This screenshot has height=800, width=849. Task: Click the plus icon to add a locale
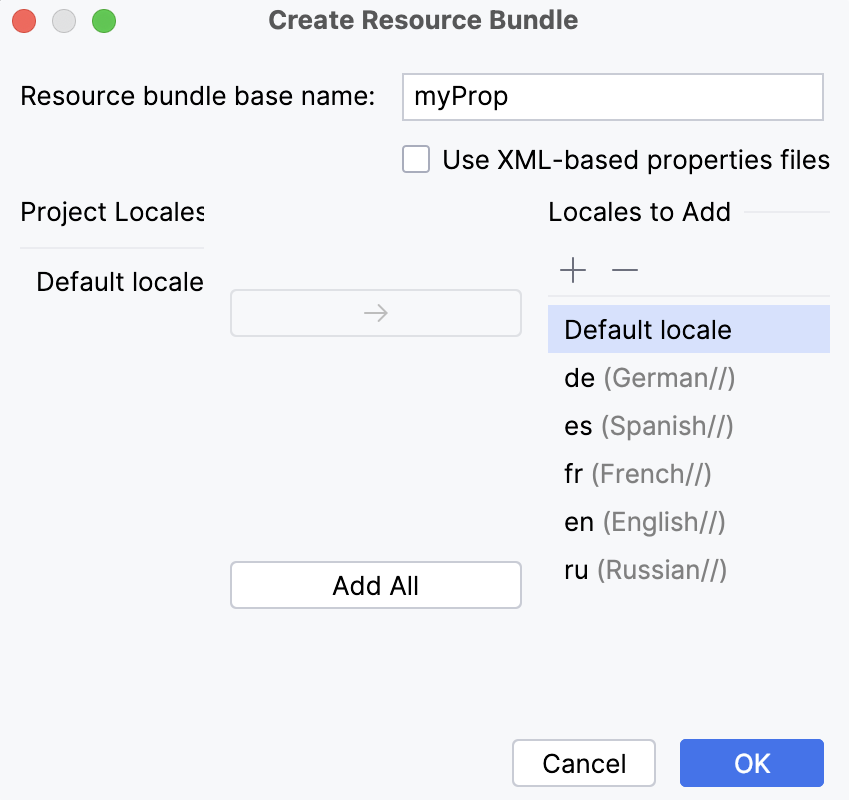point(572,270)
